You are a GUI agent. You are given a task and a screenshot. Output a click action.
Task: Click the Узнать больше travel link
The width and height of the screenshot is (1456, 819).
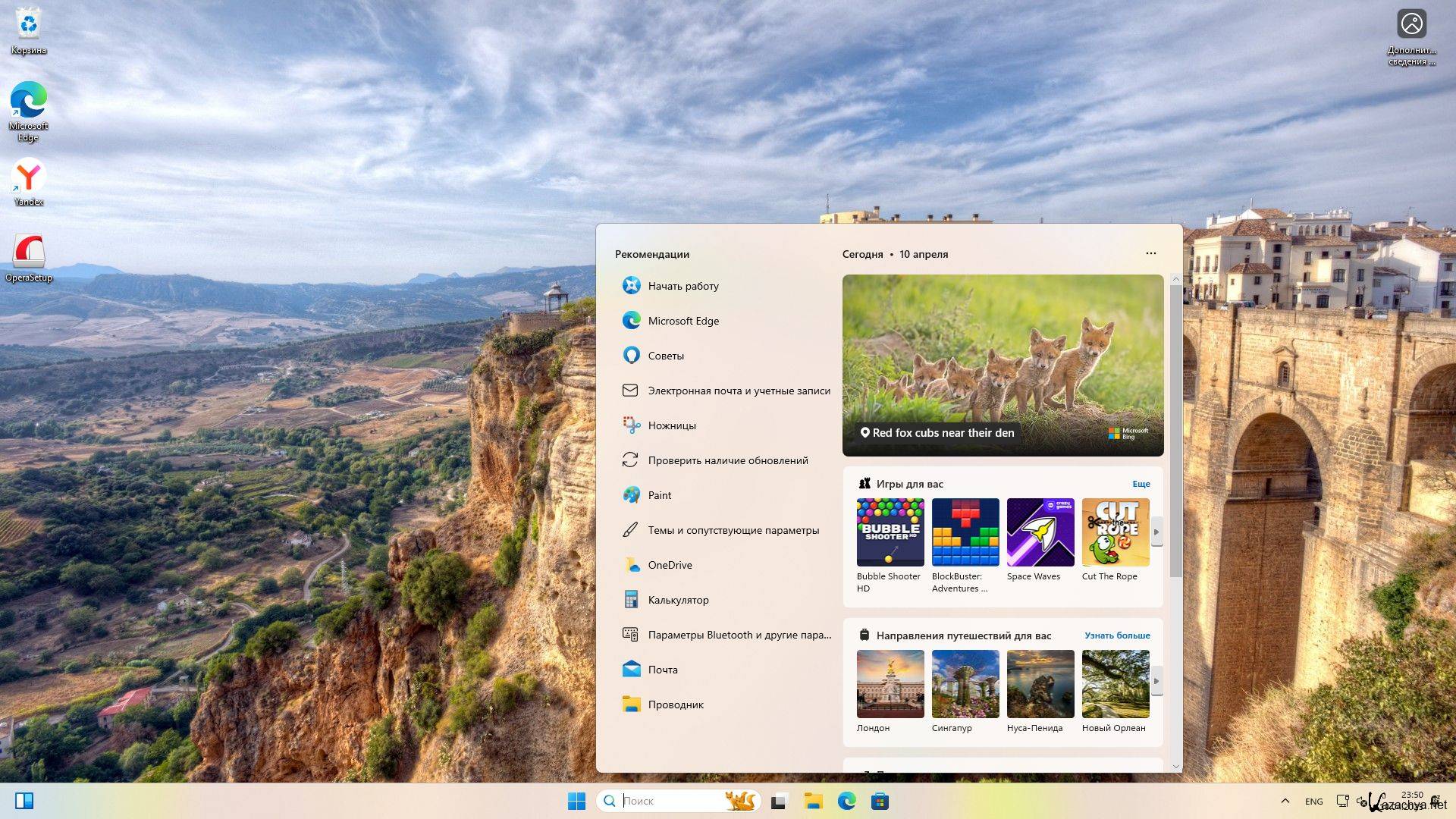click(1116, 635)
